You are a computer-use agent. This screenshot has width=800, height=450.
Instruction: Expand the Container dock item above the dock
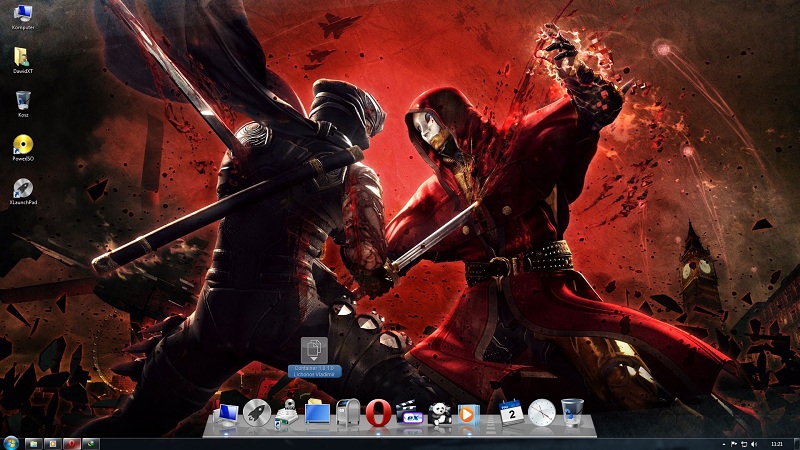(314, 349)
